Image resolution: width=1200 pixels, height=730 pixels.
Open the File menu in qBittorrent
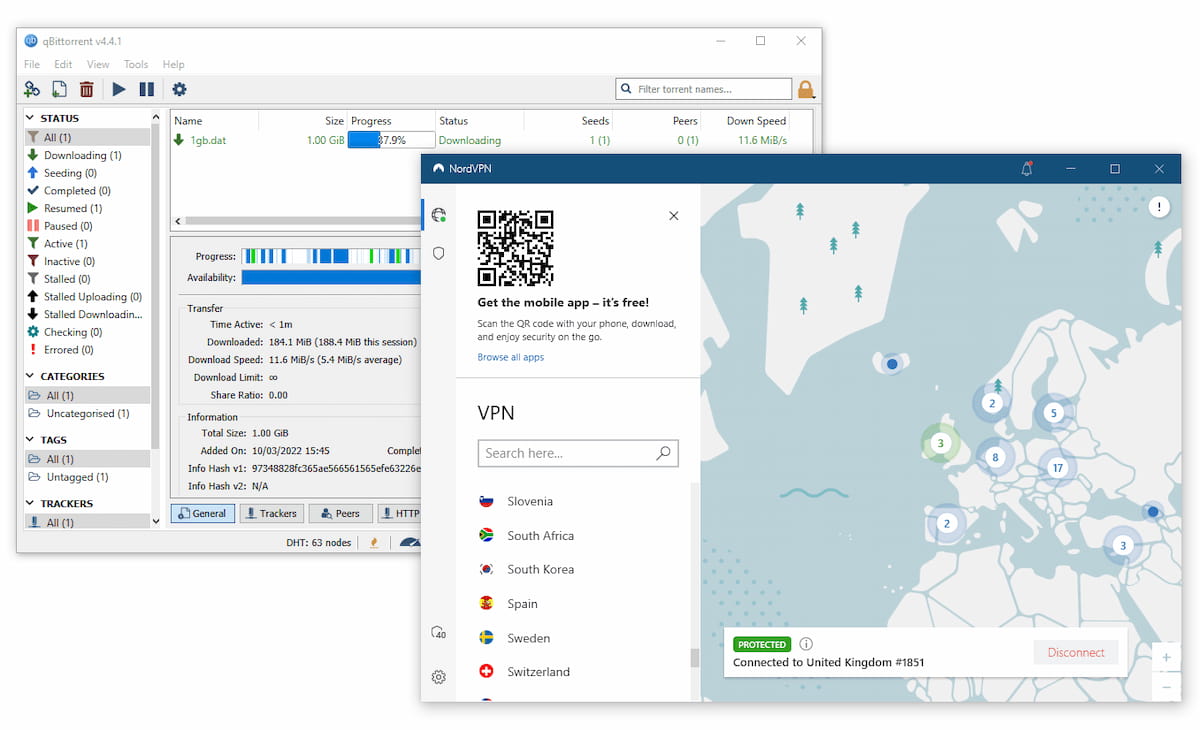click(x=32, y=64)
